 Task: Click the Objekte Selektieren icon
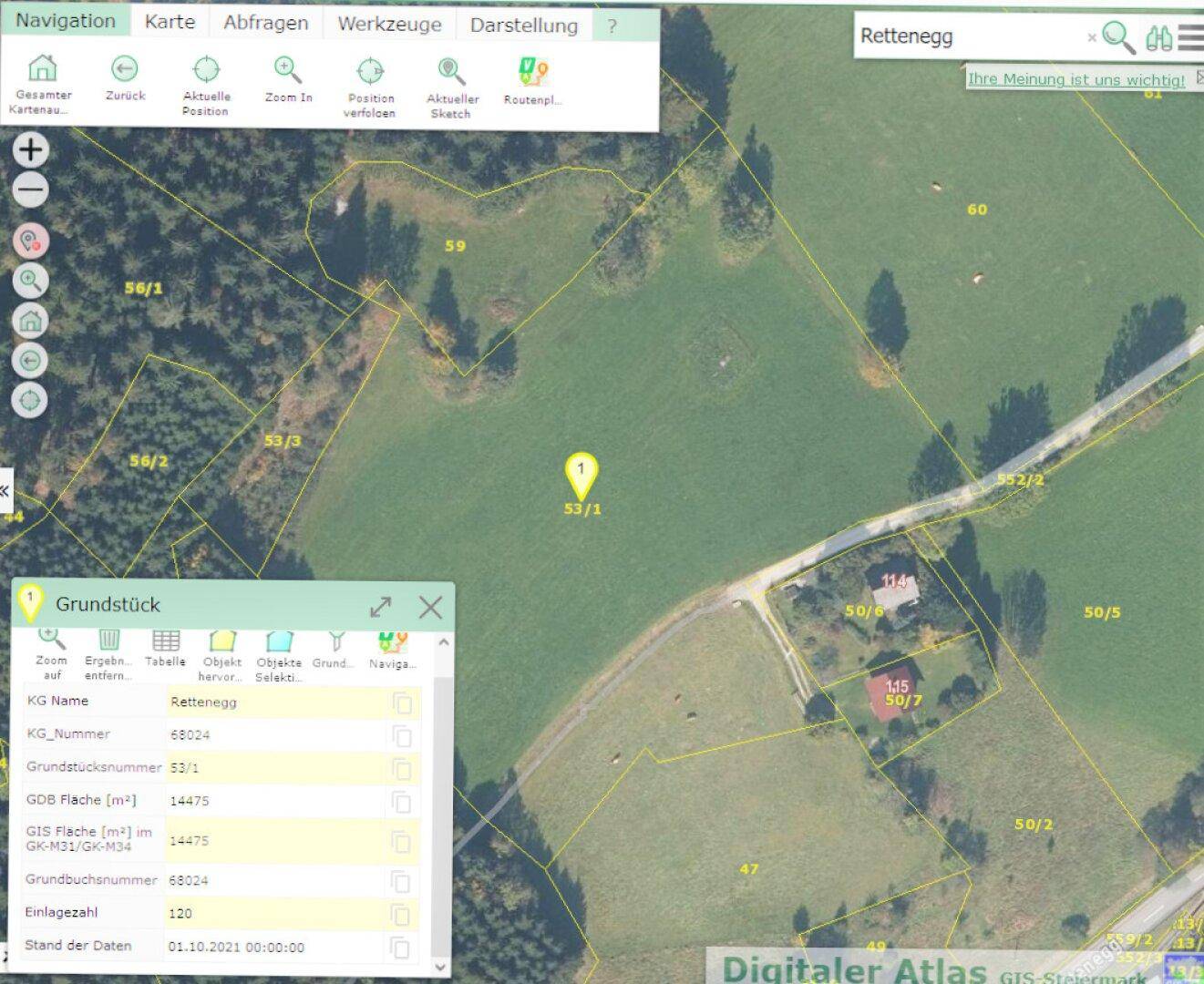click(279, 654)
